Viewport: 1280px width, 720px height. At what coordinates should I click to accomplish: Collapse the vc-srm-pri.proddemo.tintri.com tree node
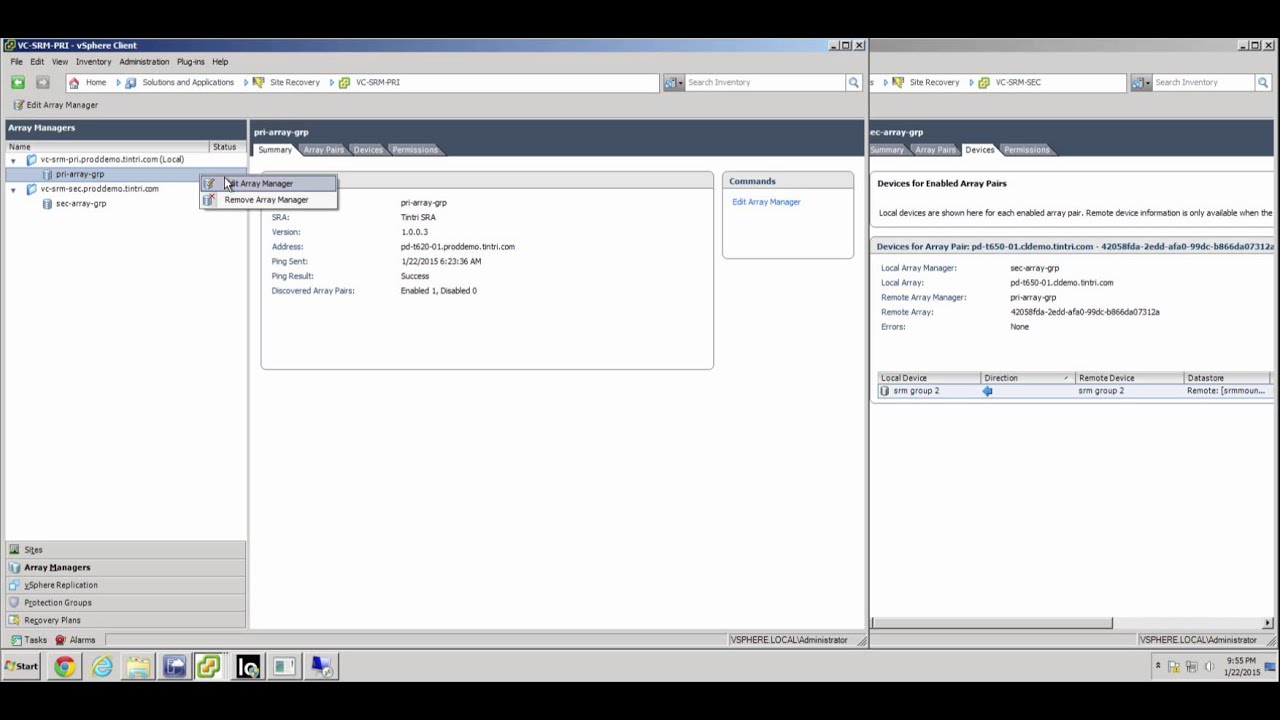coord(13,160)
